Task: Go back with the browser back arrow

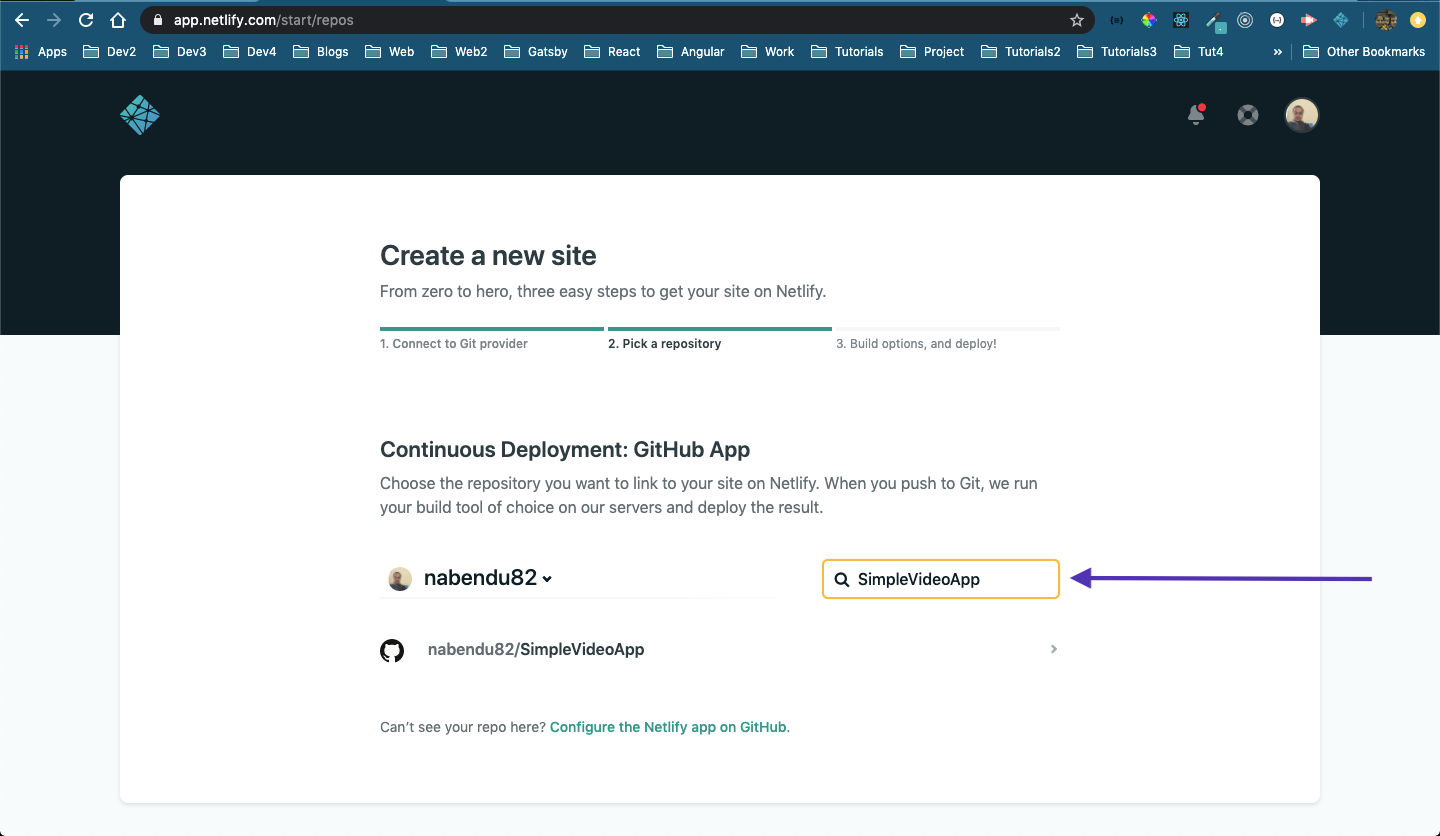Action: [22, 20]
